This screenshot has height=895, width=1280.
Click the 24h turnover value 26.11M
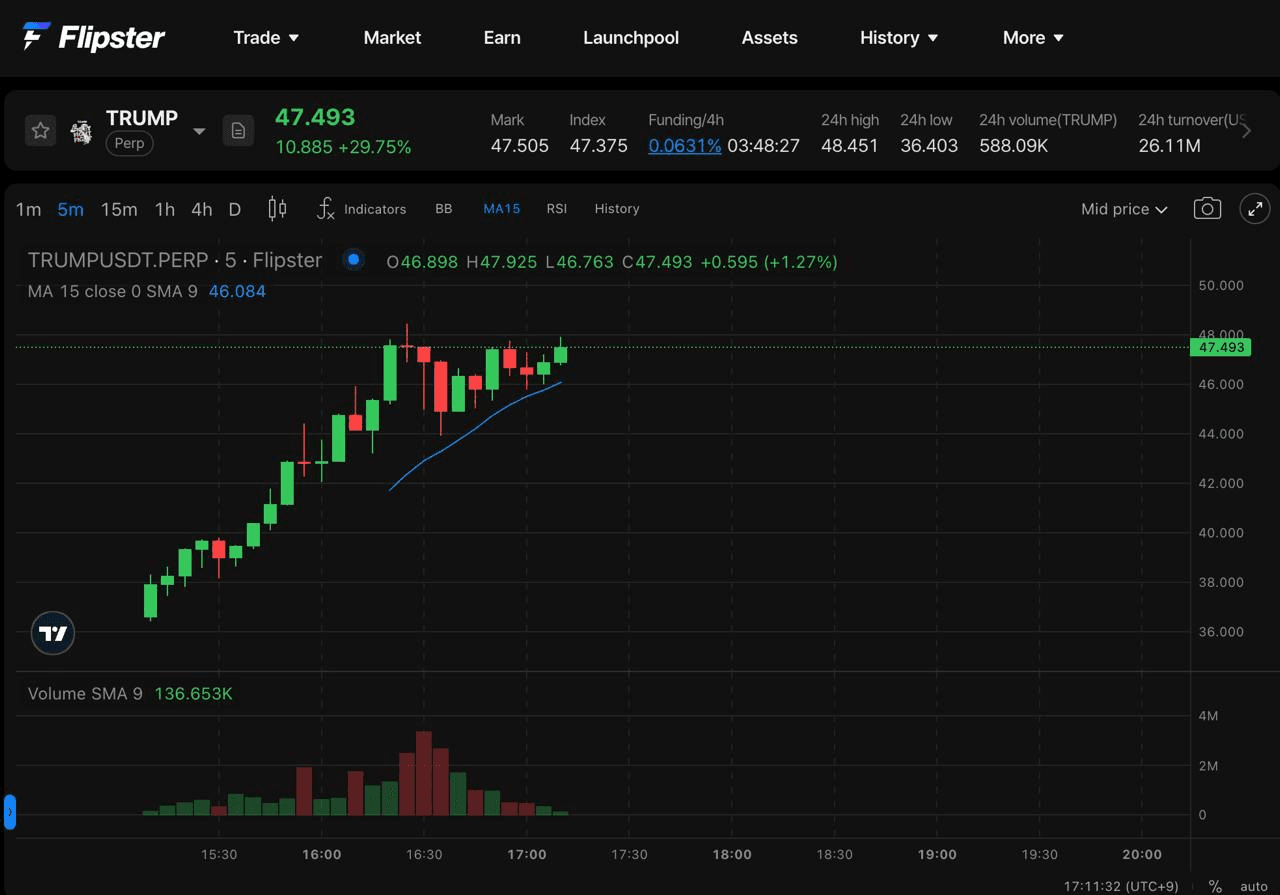[1169, 146]
